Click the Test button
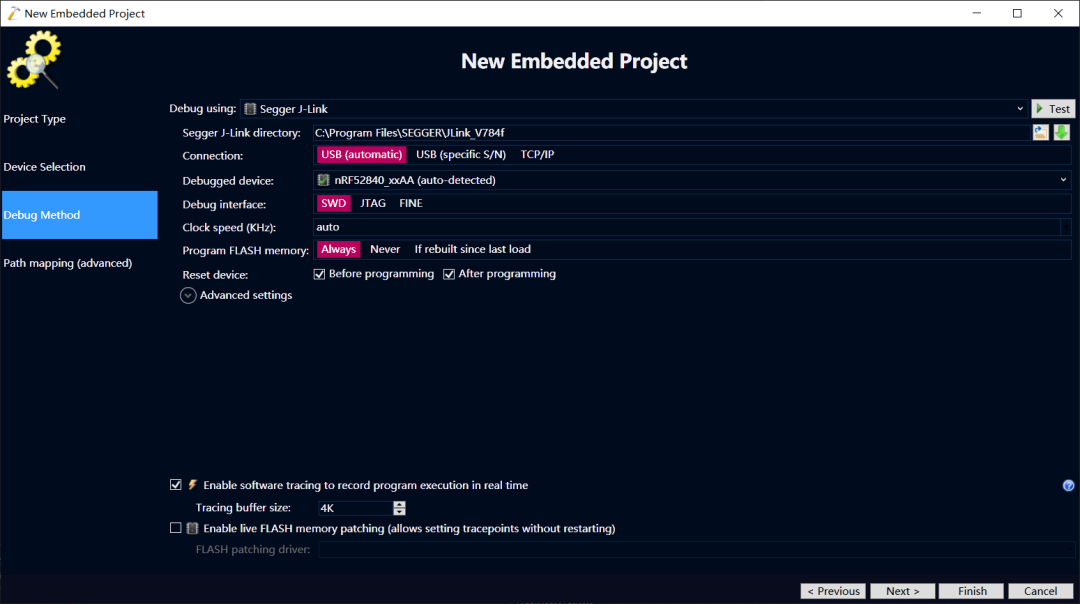Screen dimensions: 1080x604 point(1053,109)
